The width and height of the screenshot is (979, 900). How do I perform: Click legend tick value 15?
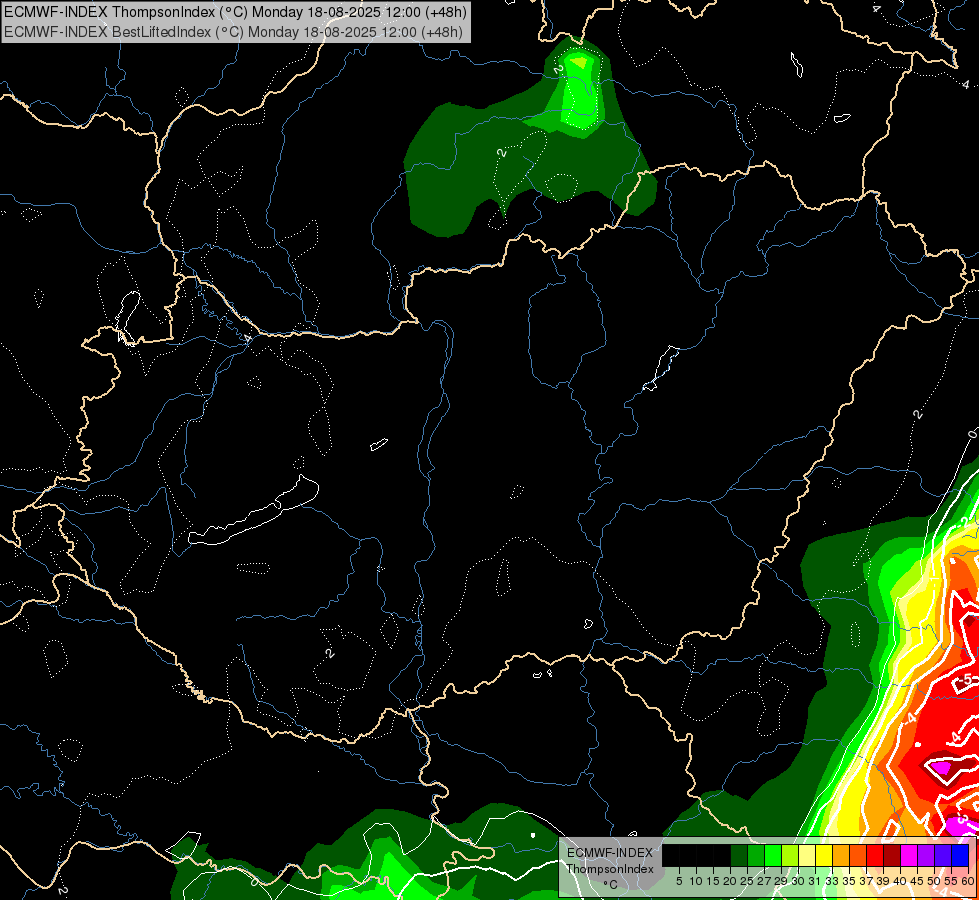[x=713, y=881]
